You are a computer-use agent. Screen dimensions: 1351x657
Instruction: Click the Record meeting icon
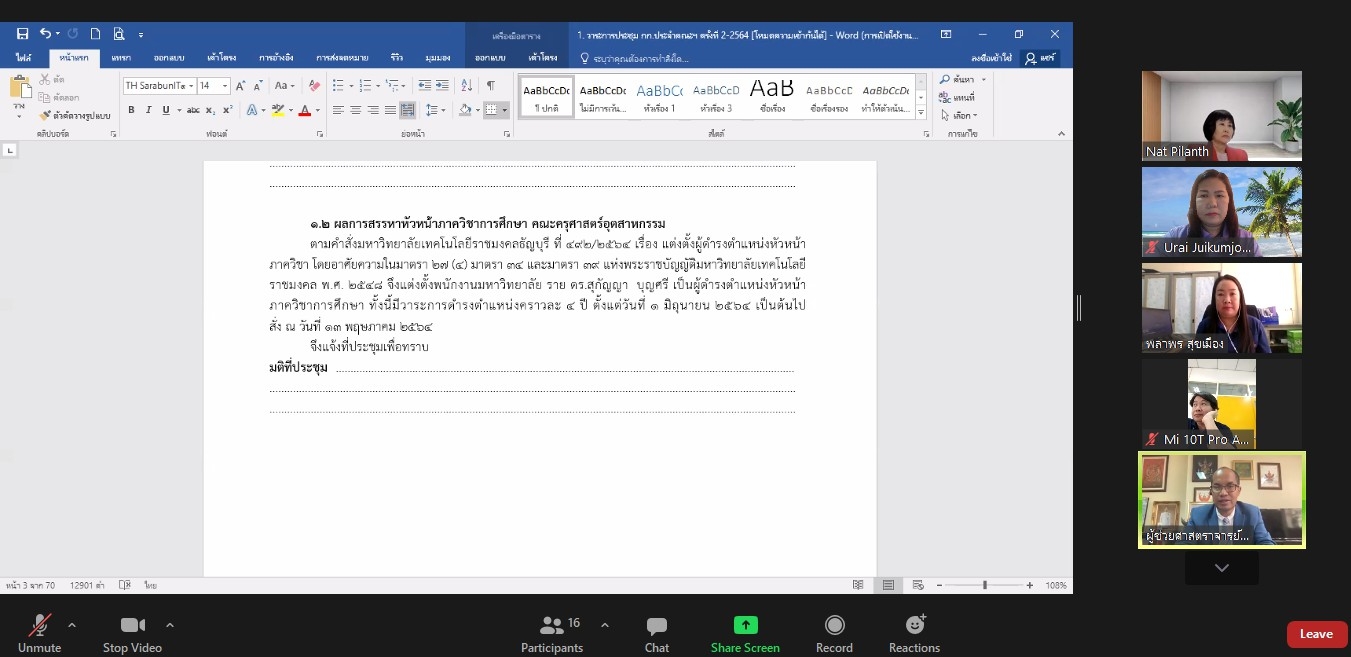coord(834,634)
